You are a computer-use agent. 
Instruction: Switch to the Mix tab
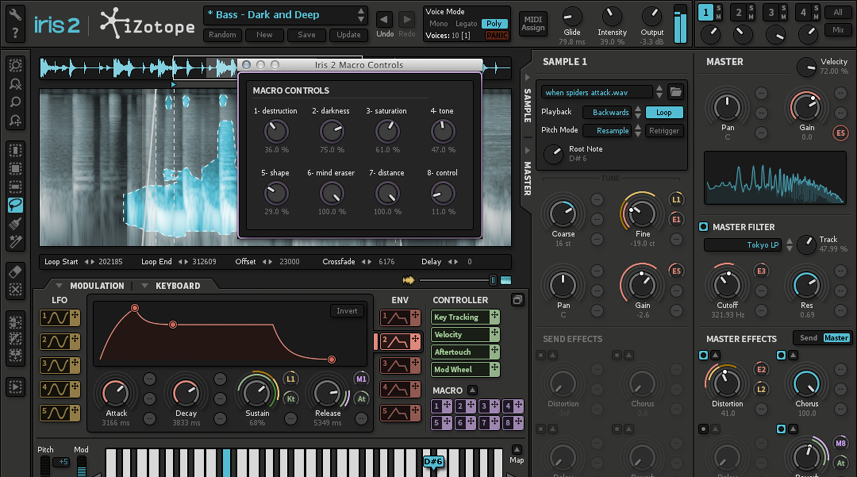click(837, 30)
